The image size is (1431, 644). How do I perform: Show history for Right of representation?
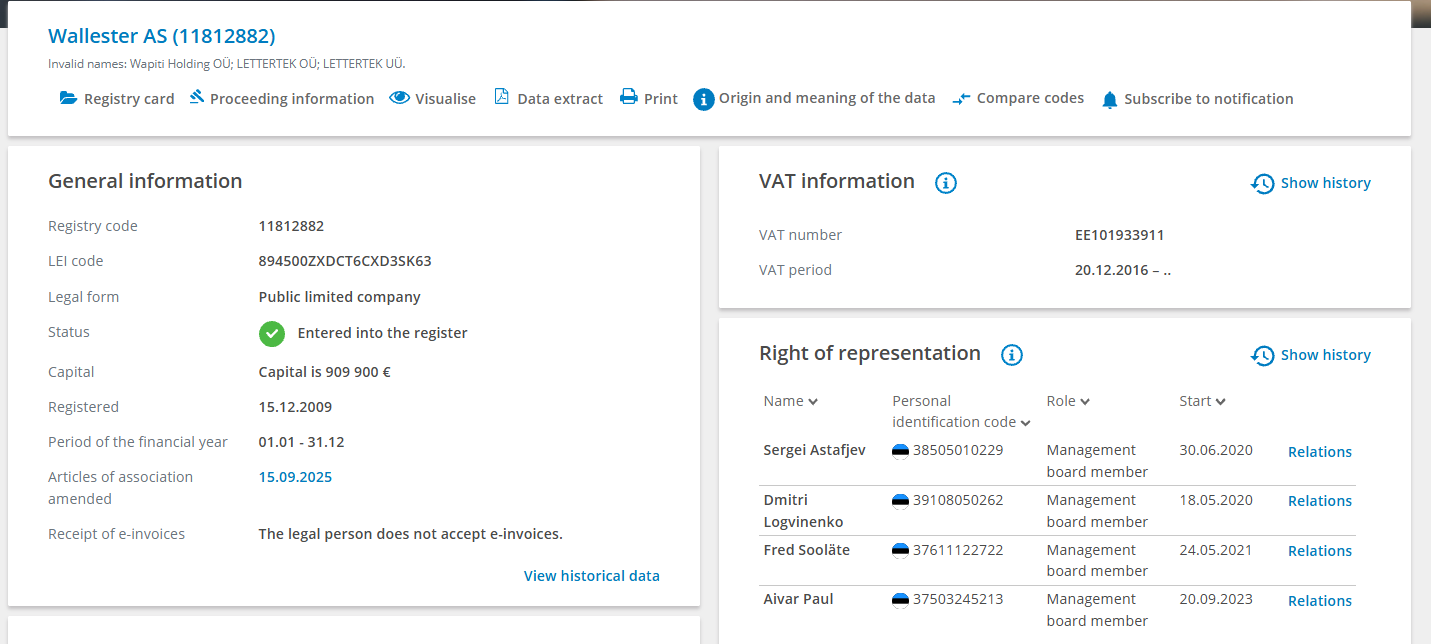coord(1311,355)
